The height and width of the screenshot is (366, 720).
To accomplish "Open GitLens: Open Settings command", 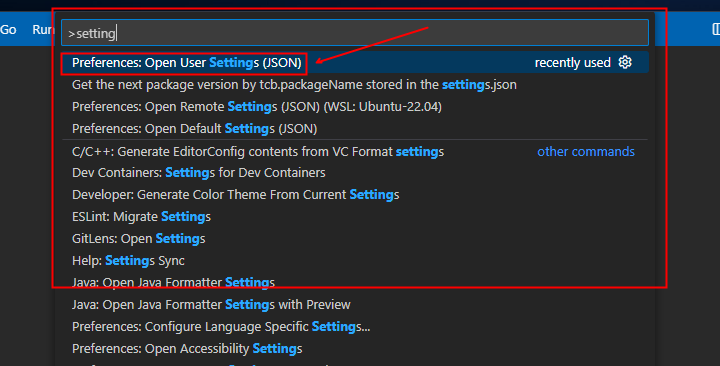I will click(x=355, y=239).
